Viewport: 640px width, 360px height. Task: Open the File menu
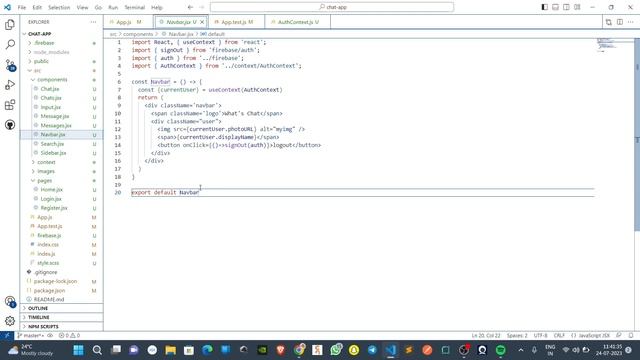pos(22,7)
